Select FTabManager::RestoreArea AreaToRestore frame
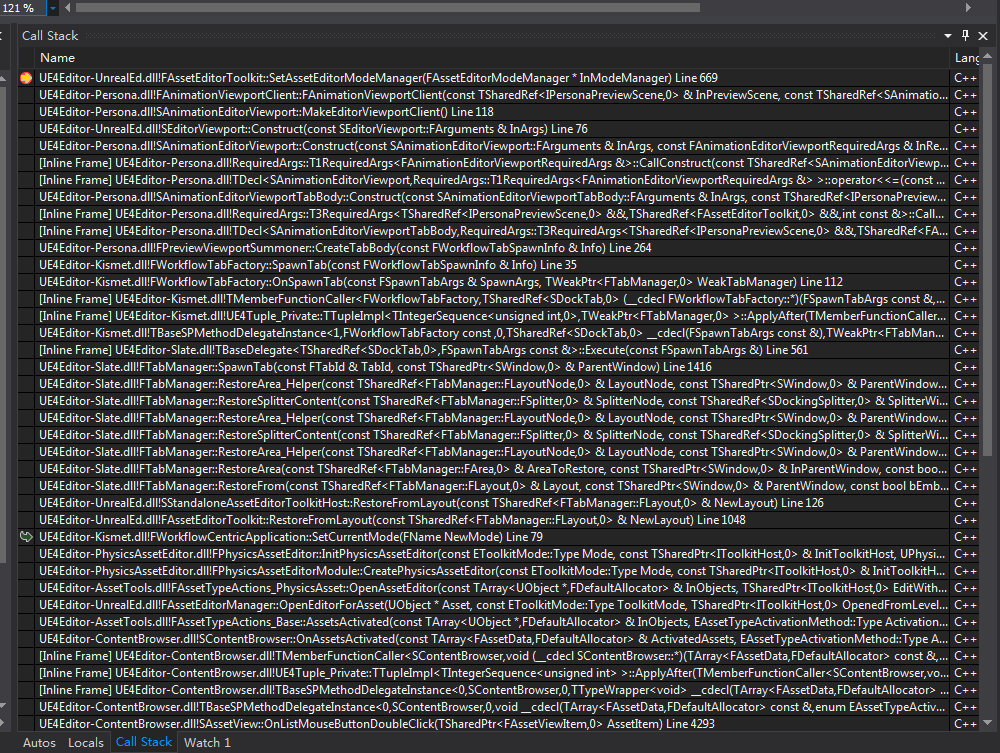Viewport: 1000px width, 753px height. coord(493,469)
